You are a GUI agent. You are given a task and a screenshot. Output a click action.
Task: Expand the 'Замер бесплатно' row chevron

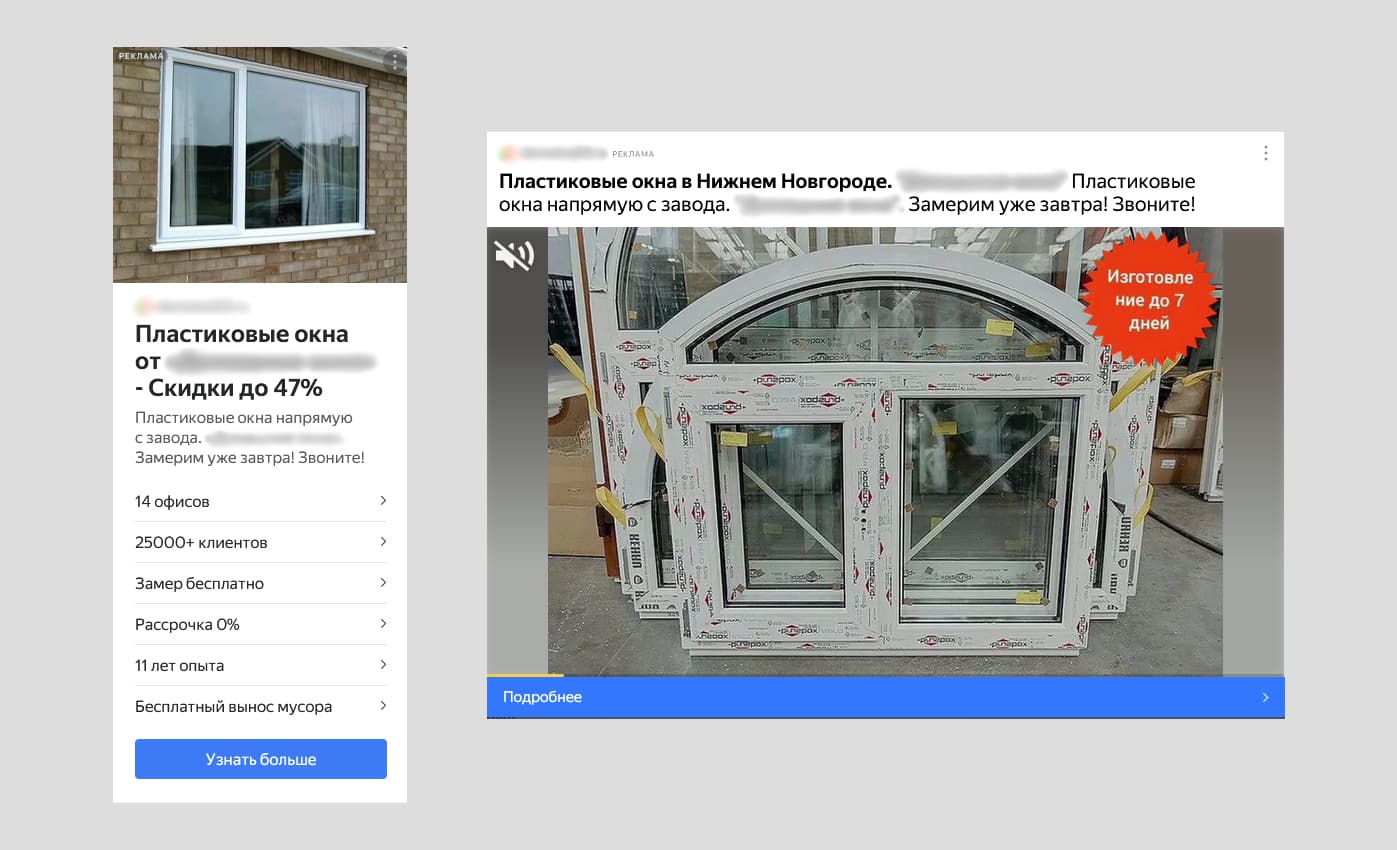pyautogui.click(x=383, y=583)
